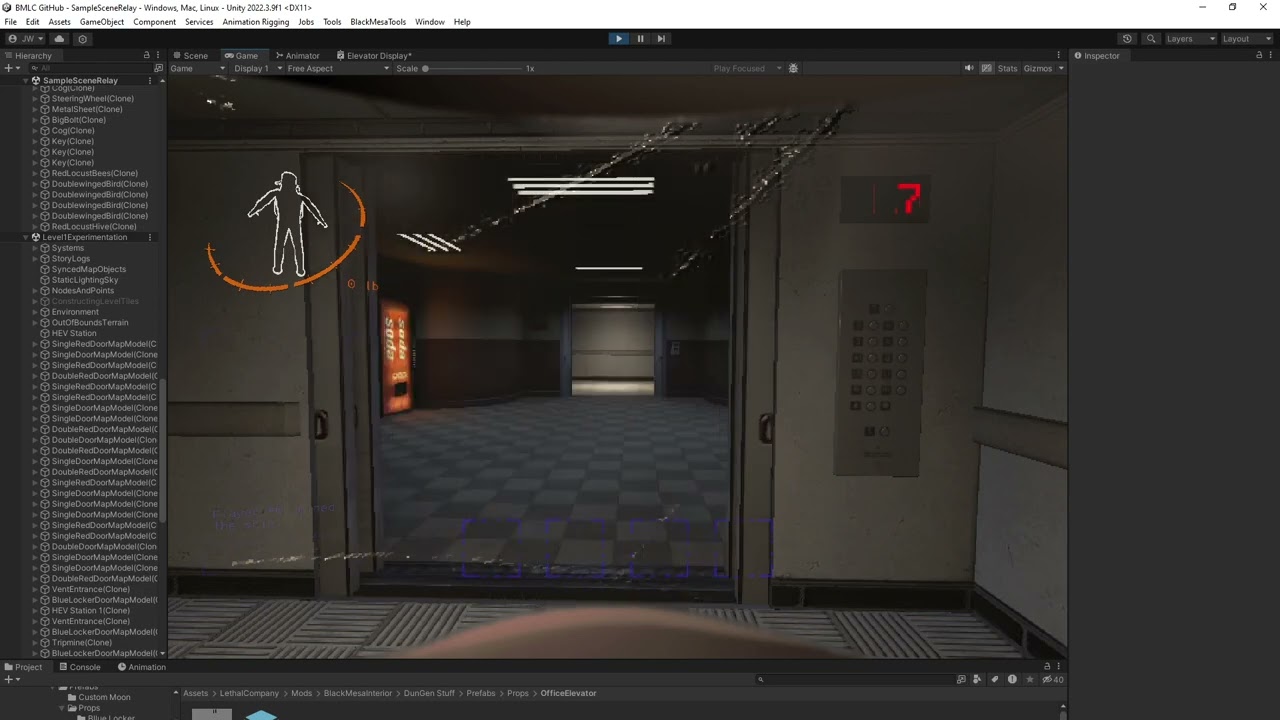
Task: Open the Gizmos dropdown arrow
Action: (x=1060, y=68)
